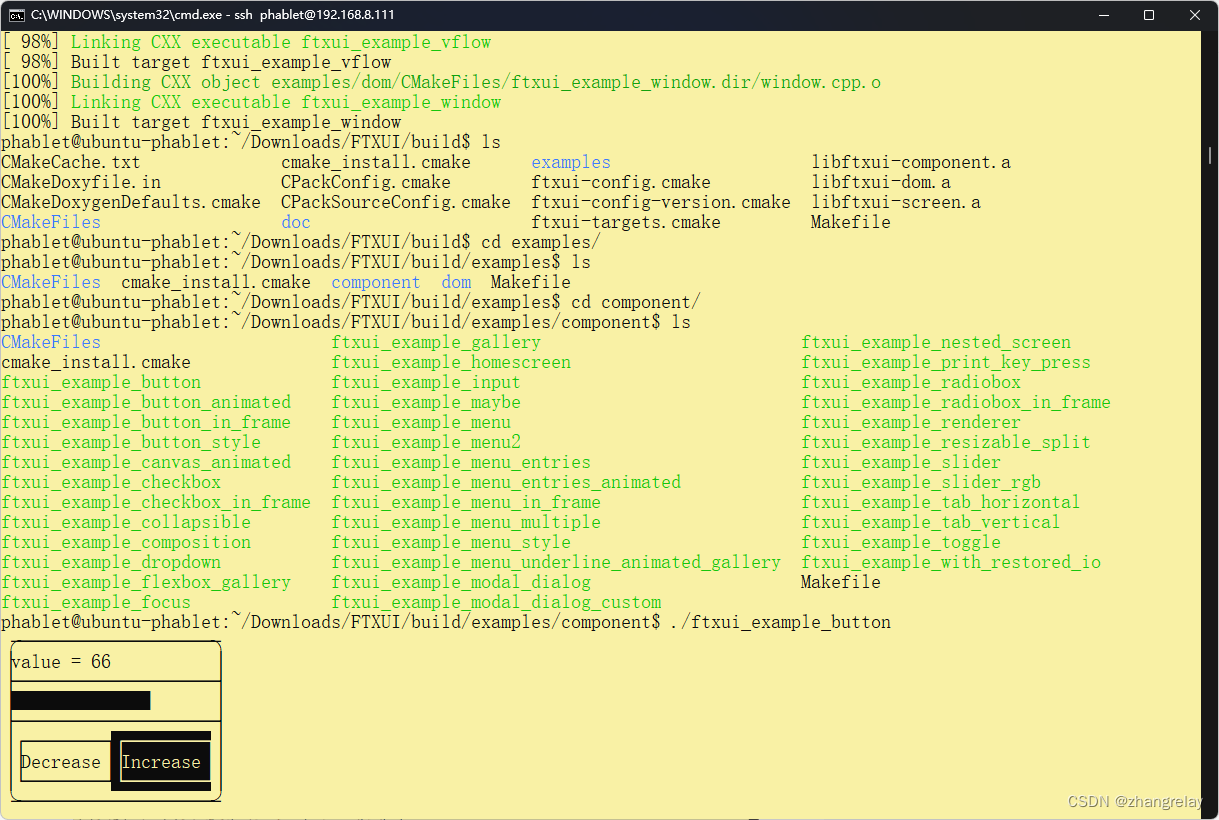Click 'ftxui_example_slider' file name
Image resolution: width=1219 pixels, height=820 pixels.
(x=901, y=462)
